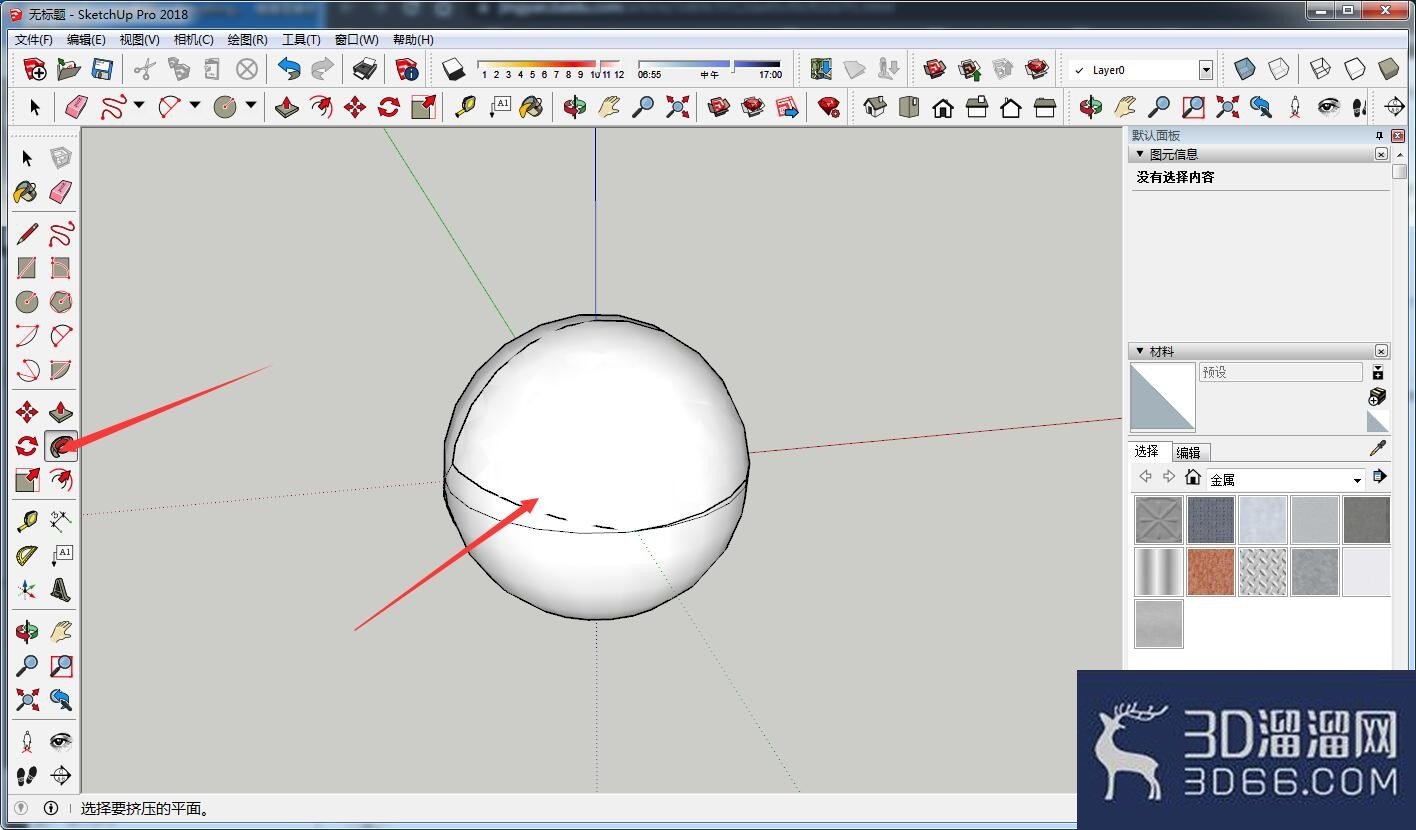Click the material name 预设 field
Screen dimensions: 1416x830
coord(1280,372)
